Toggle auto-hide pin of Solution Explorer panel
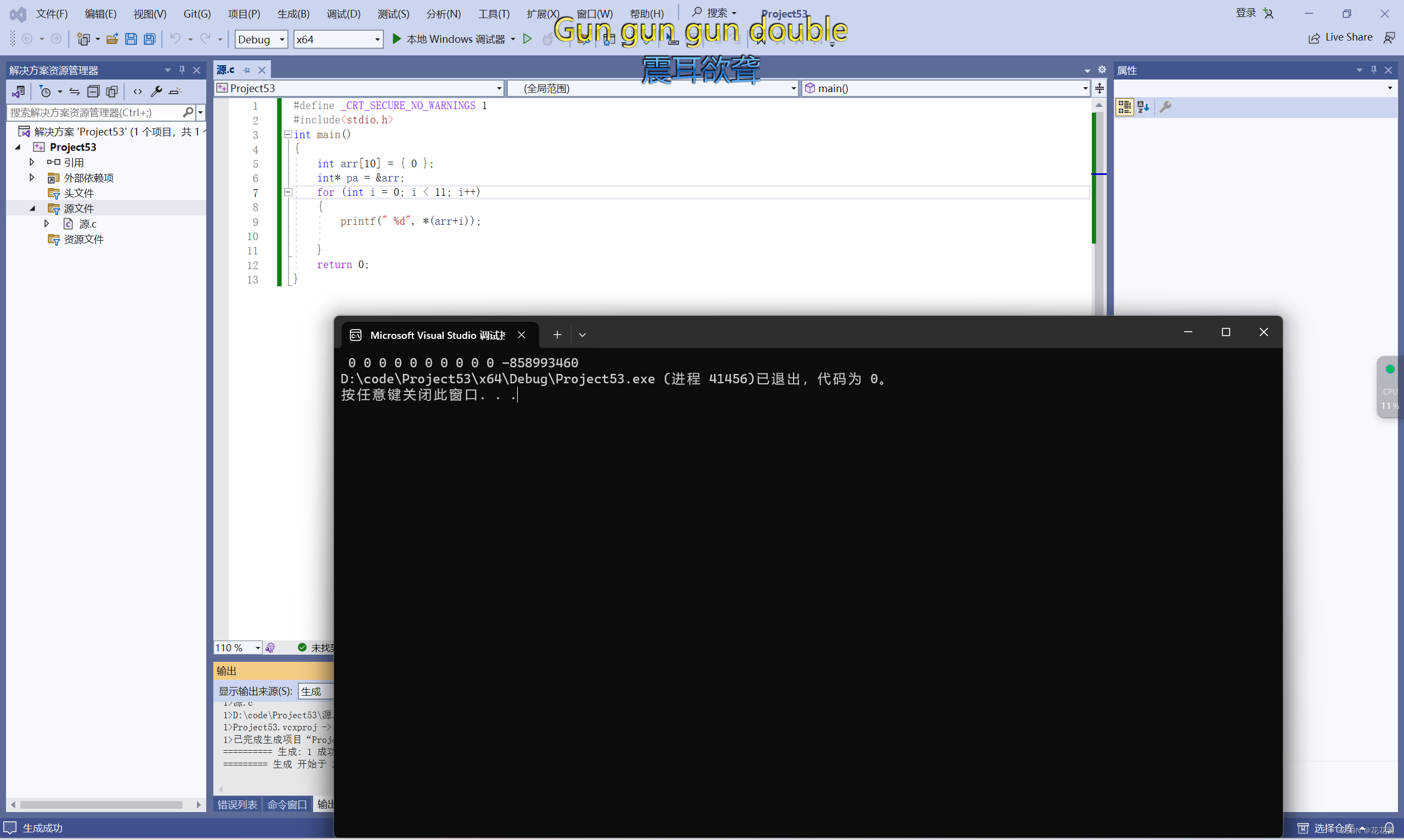Image resolution: width=1404 pixels, height=840 pixels. point(182,70)
